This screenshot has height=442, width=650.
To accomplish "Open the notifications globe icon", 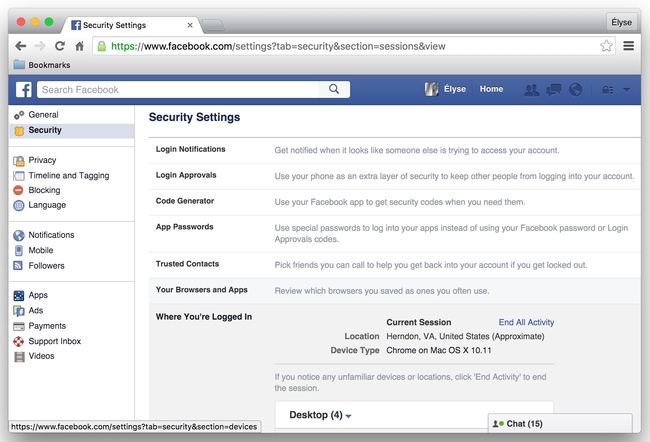I will click(x=575, y=89).
